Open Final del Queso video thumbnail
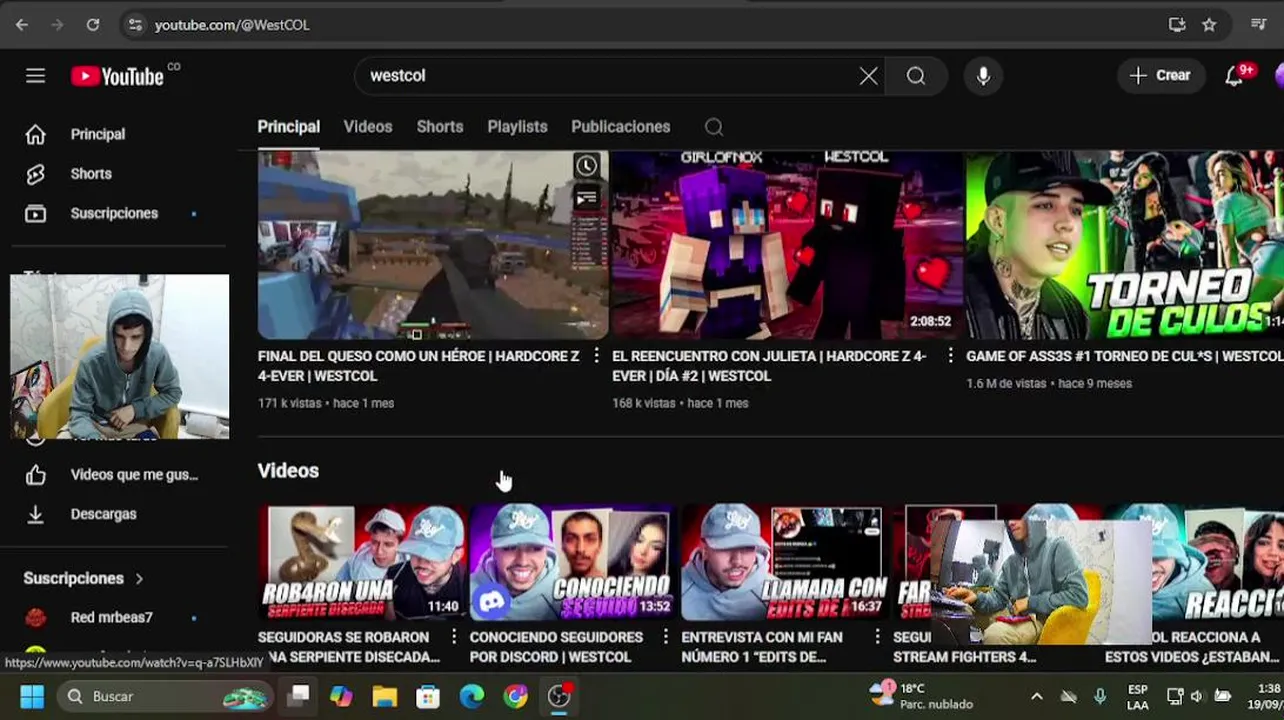Image resolution: width=1284 pixels, height=720 pixels. [x=432, y=245]
